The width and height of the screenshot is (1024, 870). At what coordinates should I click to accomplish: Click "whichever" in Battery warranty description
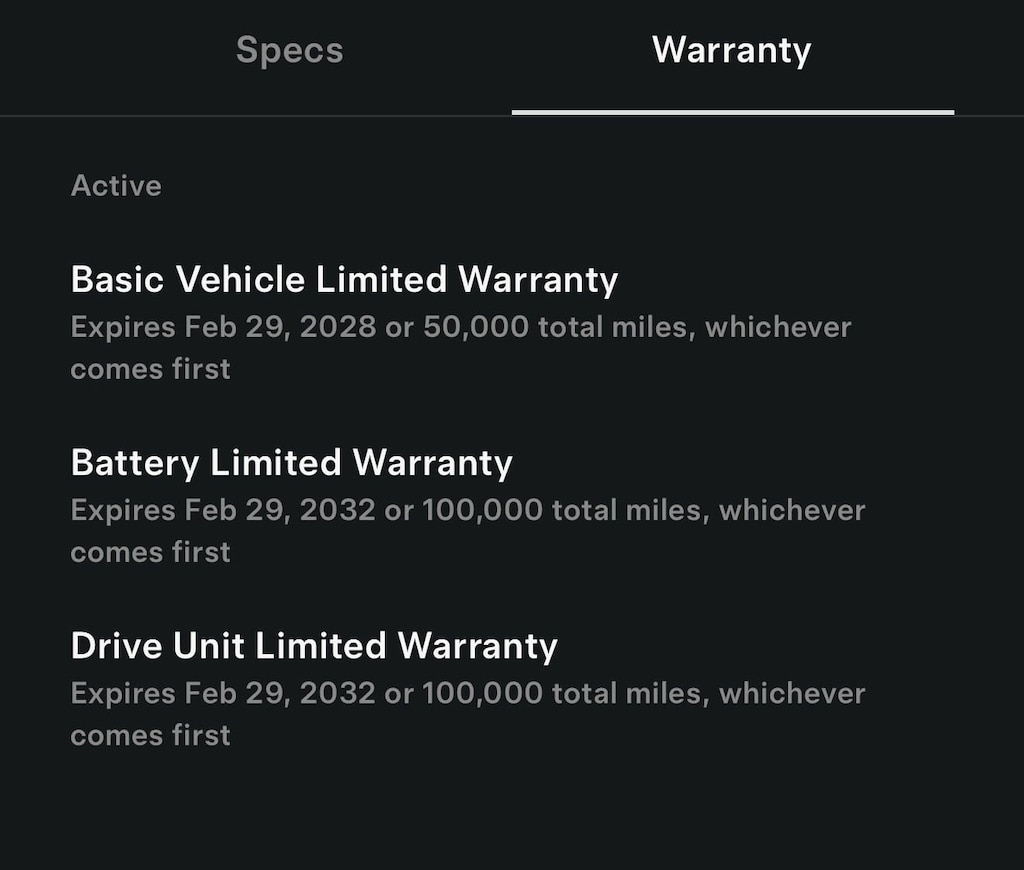[x=792, y=510]
